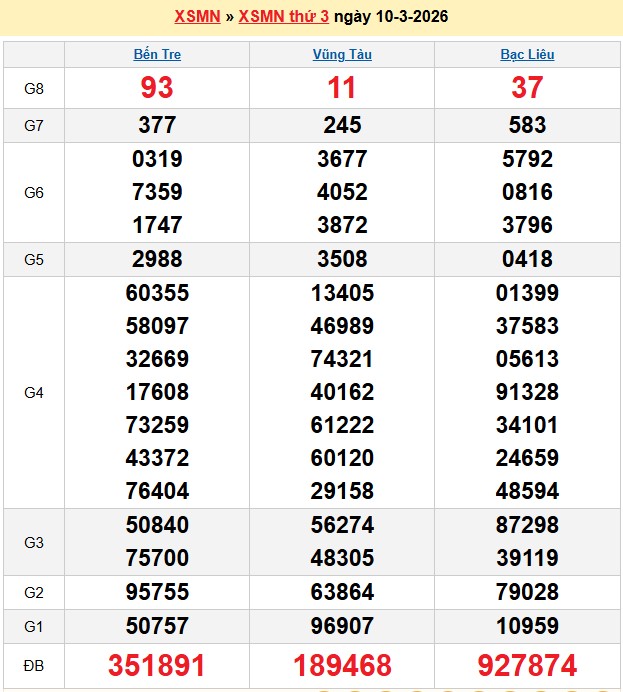Viewport: 623px width, 692px height.
Task: Click Bạc Liêu special prize number 927874
Action: pyautogui.click(x=527, y=666)
